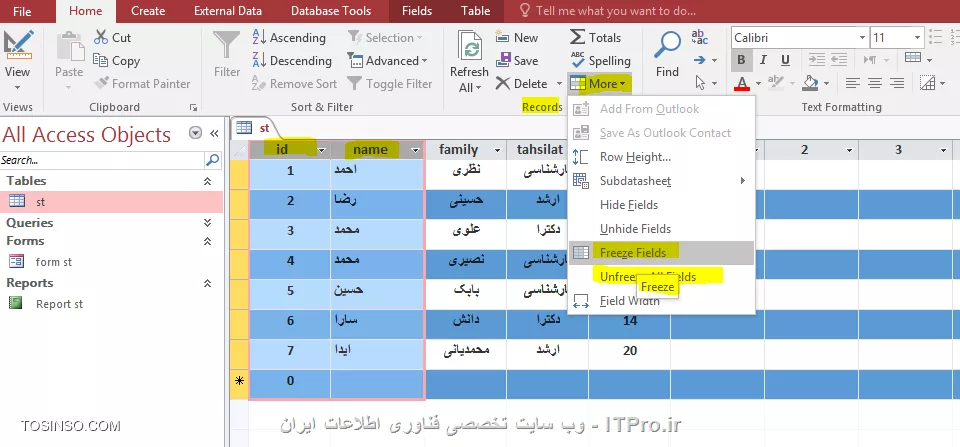Viewport: 960px width, 447px height.
Task: Click the Select pointer icon
Action: [x=700, y=83]
